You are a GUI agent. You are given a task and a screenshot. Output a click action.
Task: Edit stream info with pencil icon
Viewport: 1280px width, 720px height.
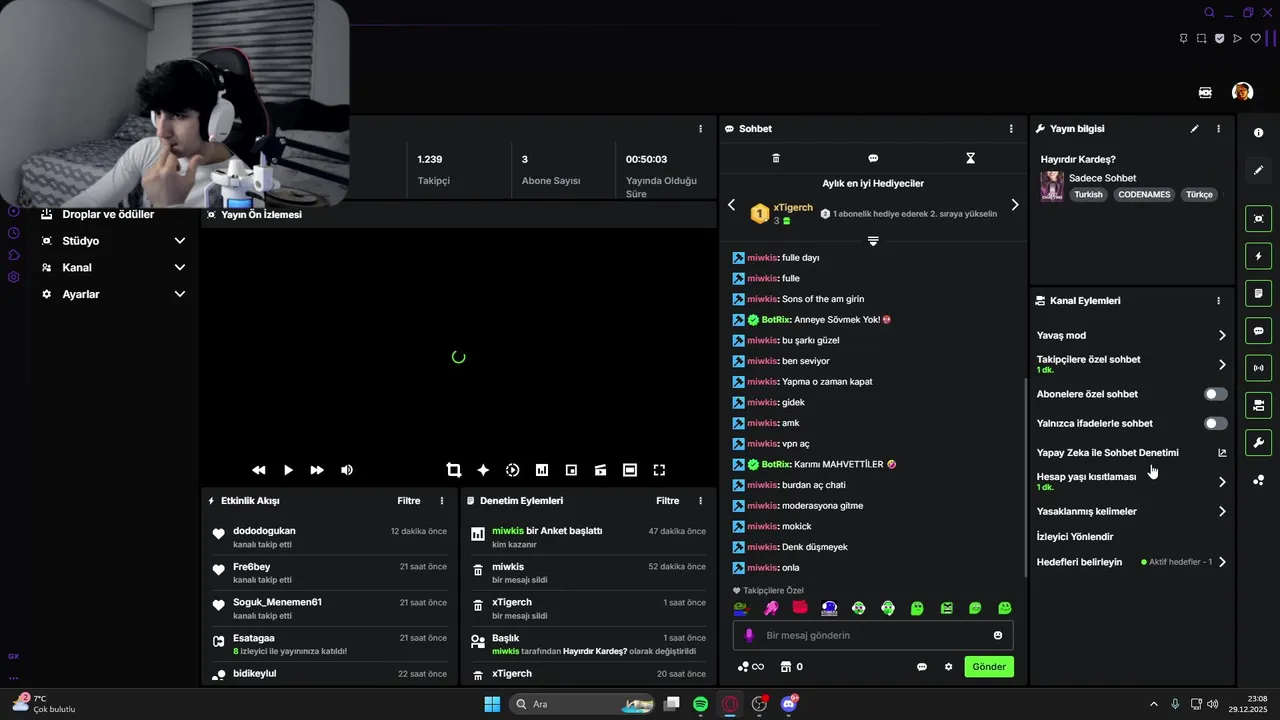pos(1194,129)
